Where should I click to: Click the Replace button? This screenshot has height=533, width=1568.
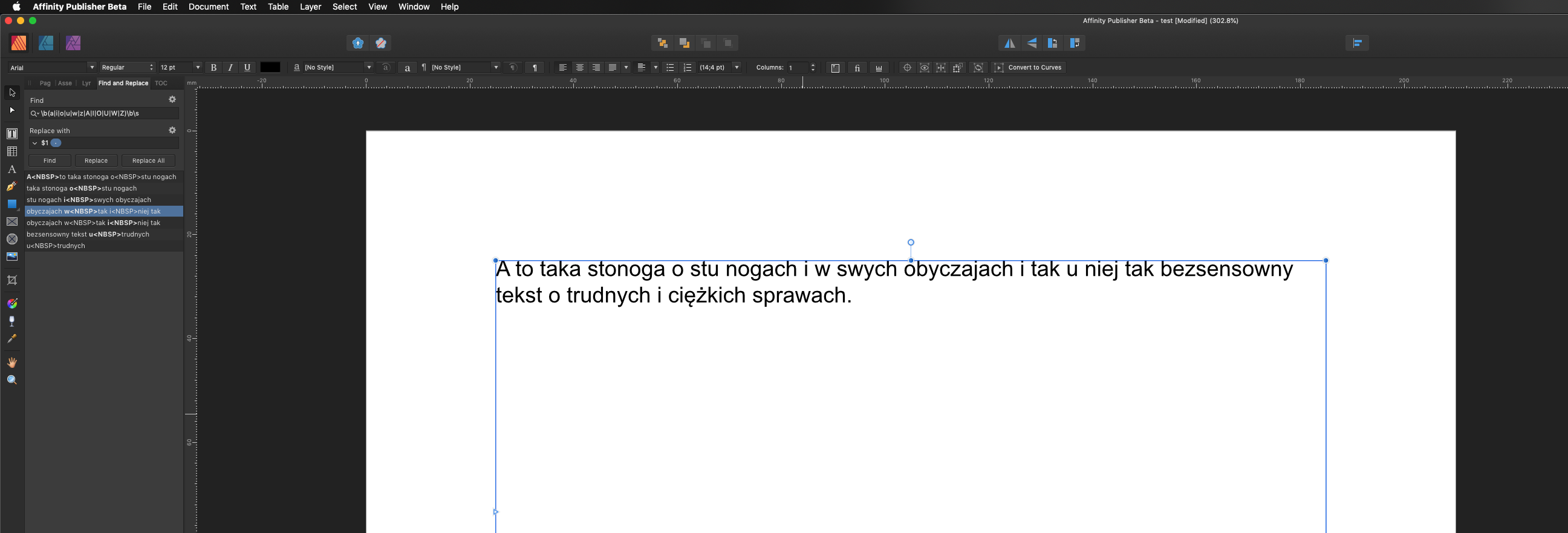(96, 161)
